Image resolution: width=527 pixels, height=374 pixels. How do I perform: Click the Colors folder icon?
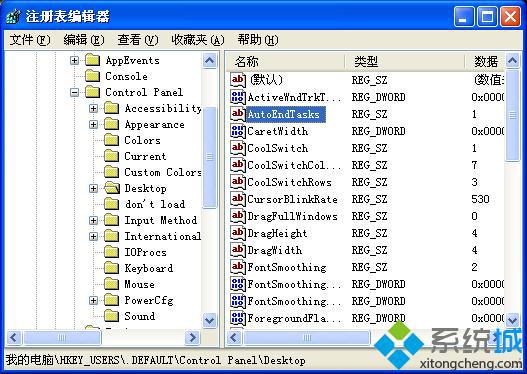click(x=112, y=140)
